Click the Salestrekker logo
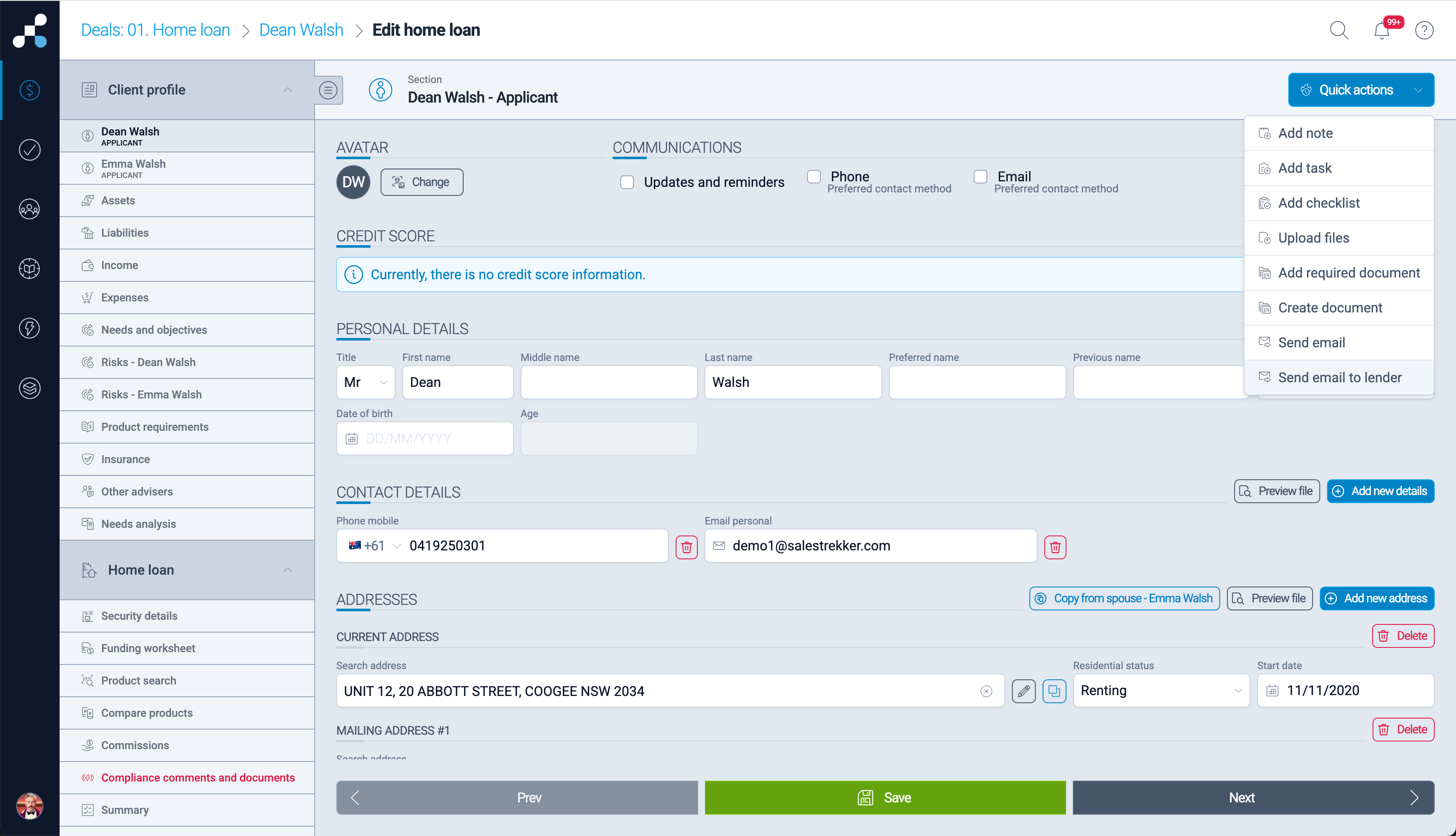The height and width of the screenshot is (836, 1456). pyautogui.click(x=30, y=31)
